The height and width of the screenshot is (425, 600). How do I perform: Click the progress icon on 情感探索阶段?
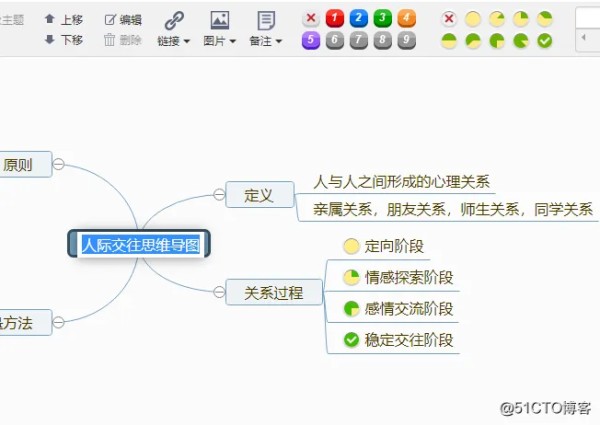pos(351,277)
